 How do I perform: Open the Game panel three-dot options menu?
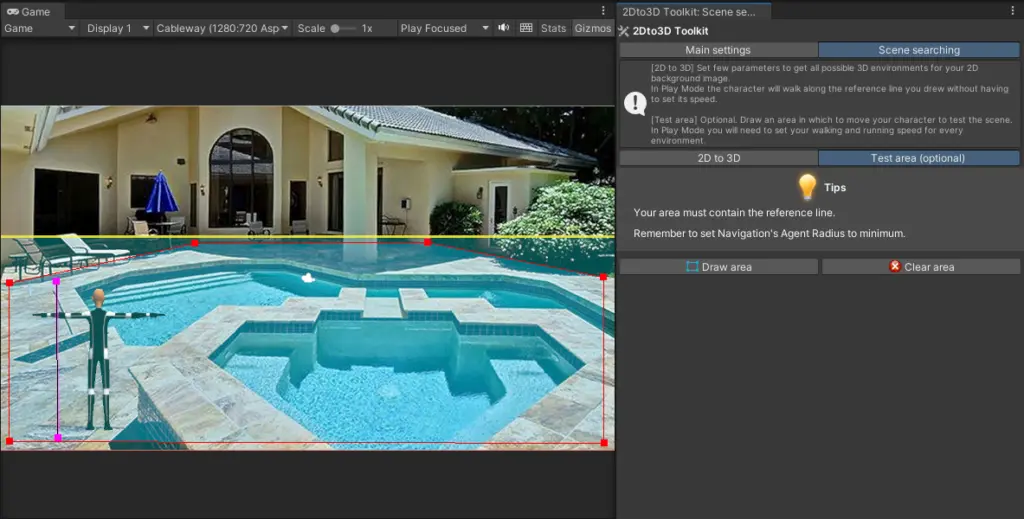pyautogui.click(x=603, y=11)
